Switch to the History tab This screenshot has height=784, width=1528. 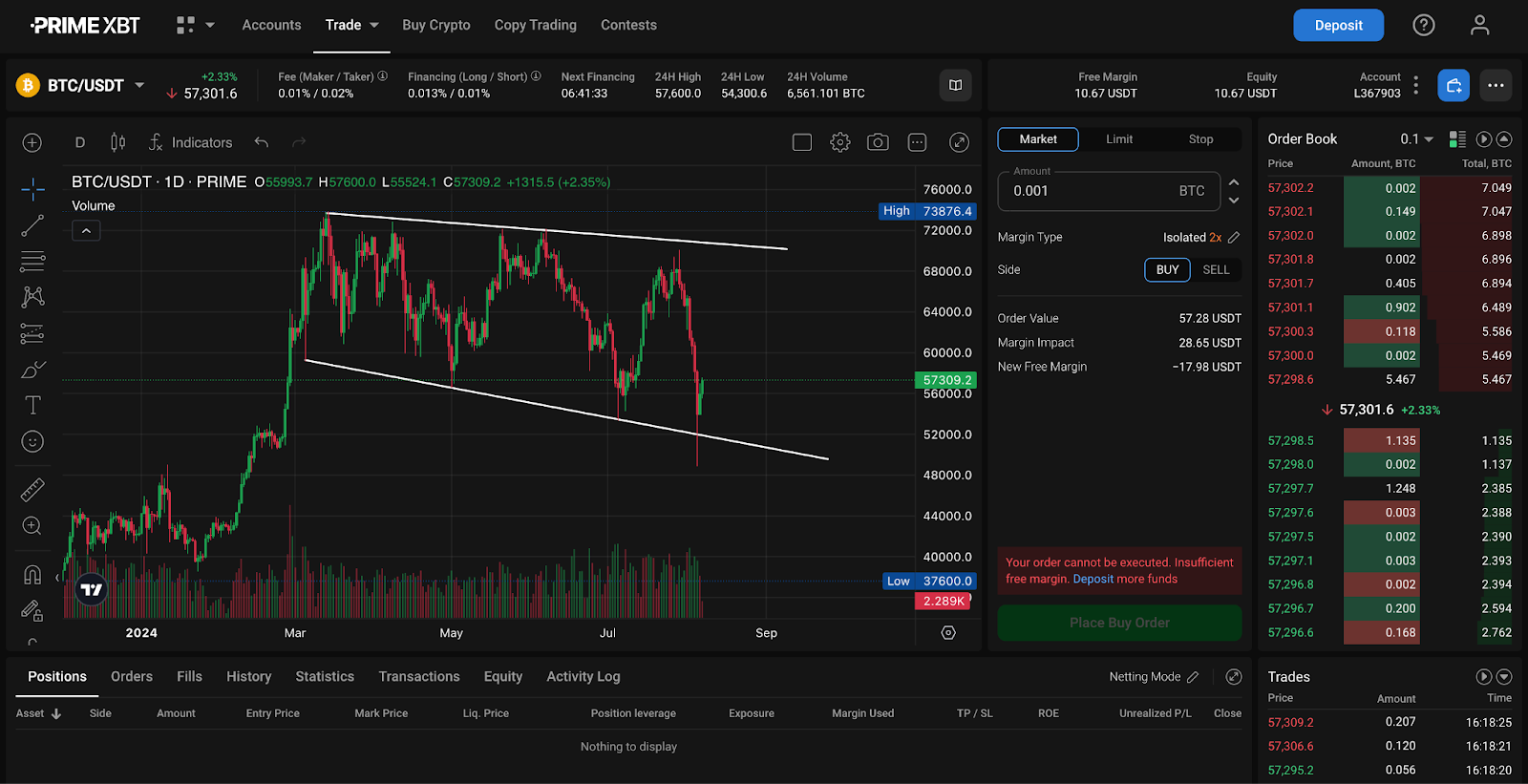(249, 676)
